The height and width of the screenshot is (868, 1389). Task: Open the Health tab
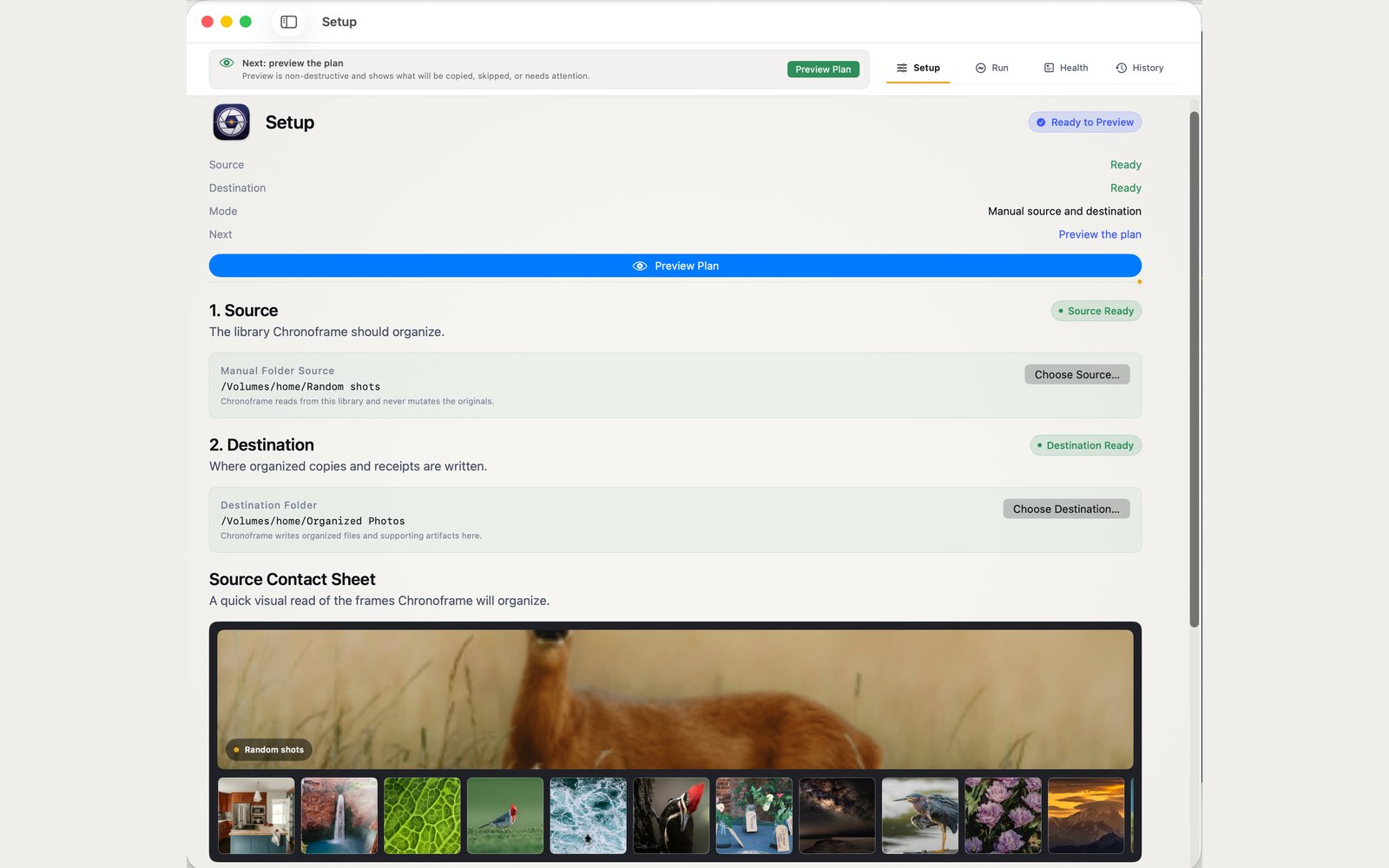[x=1065, y=68]
